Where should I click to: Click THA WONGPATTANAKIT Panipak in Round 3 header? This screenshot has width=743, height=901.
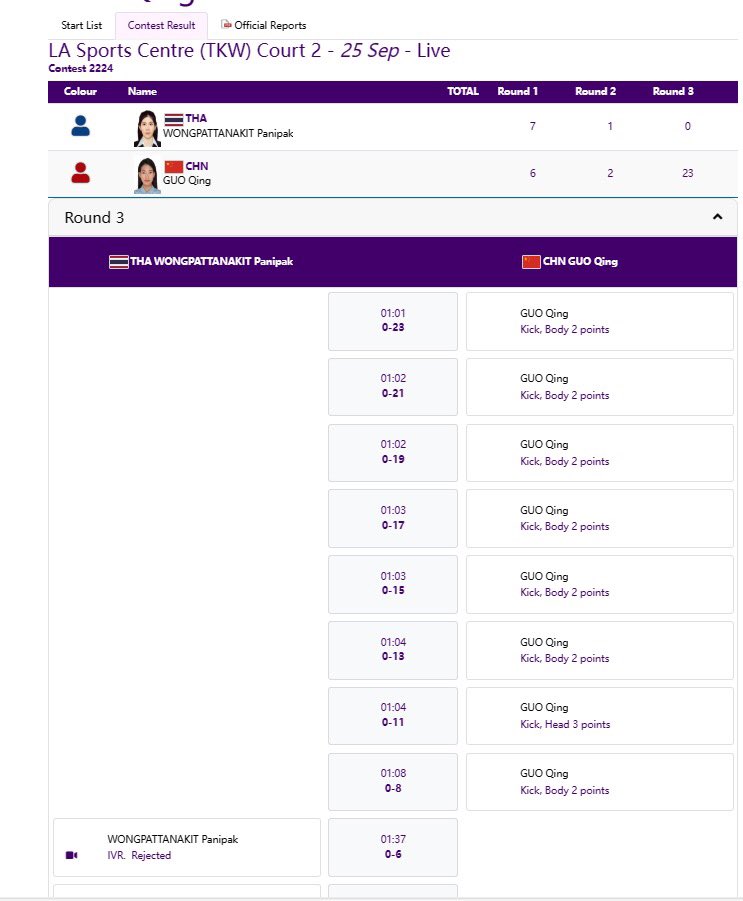211,261
